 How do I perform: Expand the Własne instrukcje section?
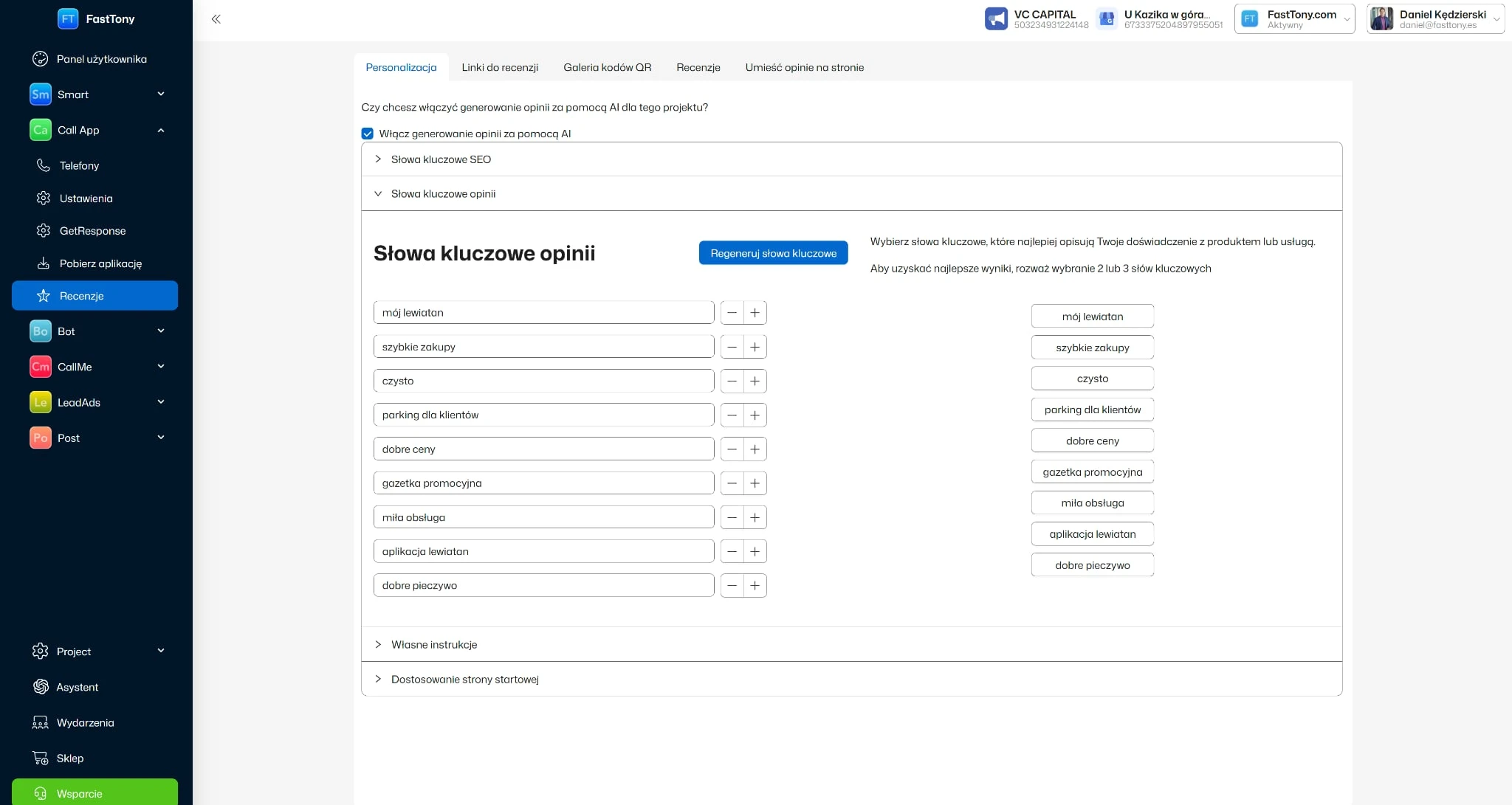851,645
